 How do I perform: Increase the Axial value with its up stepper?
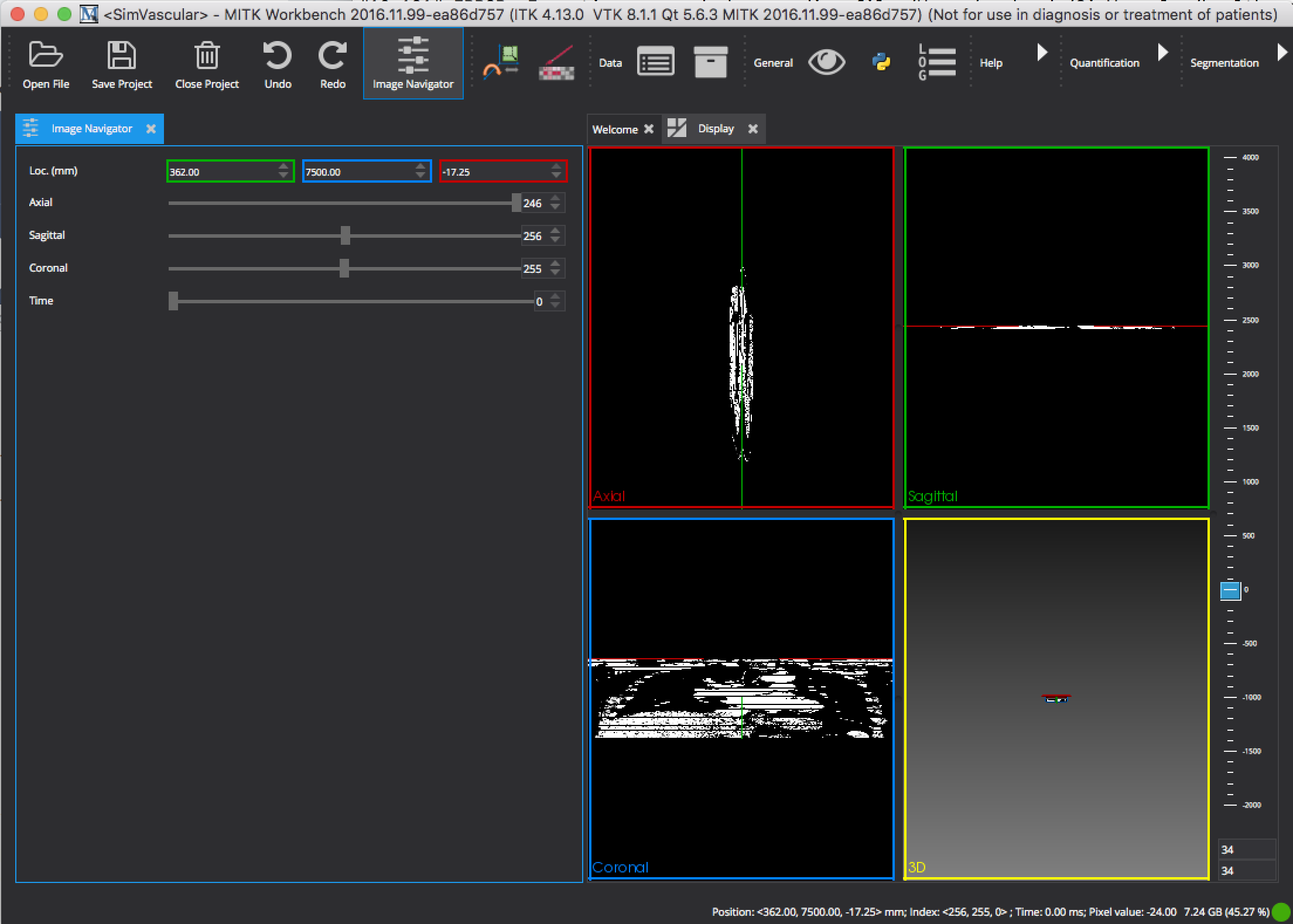point(556,199)
